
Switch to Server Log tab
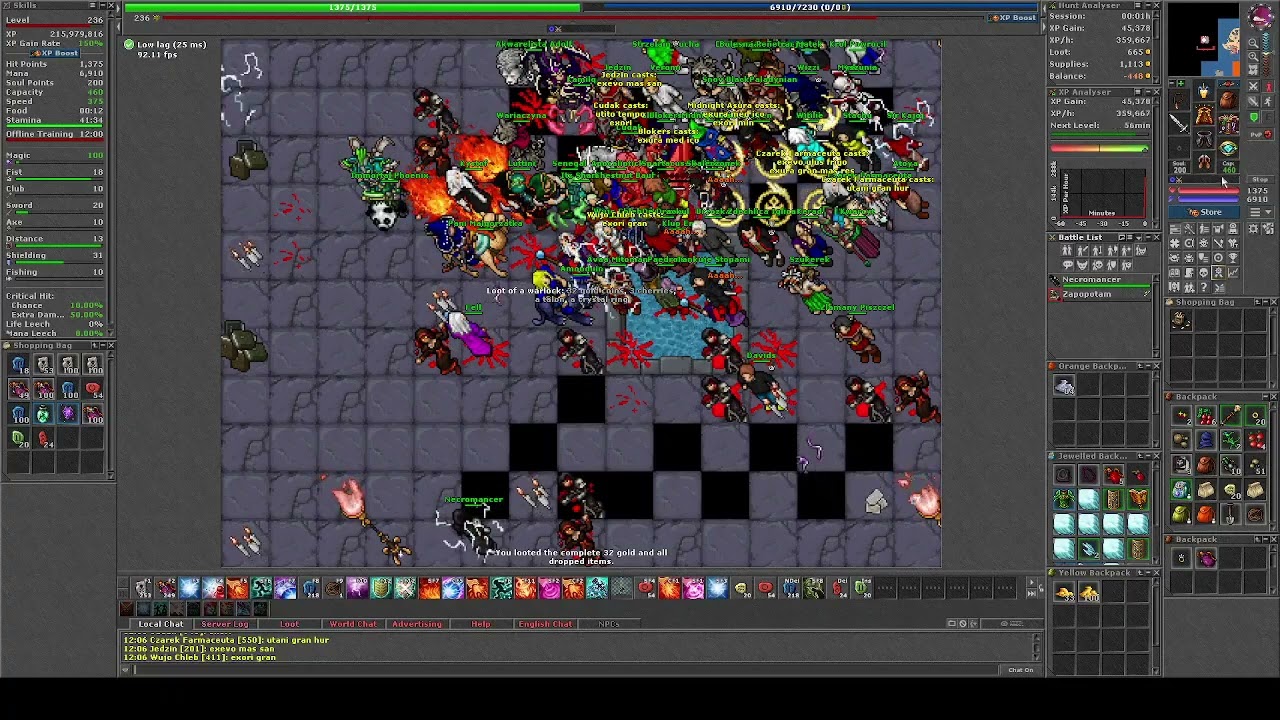tap(224, 624)
